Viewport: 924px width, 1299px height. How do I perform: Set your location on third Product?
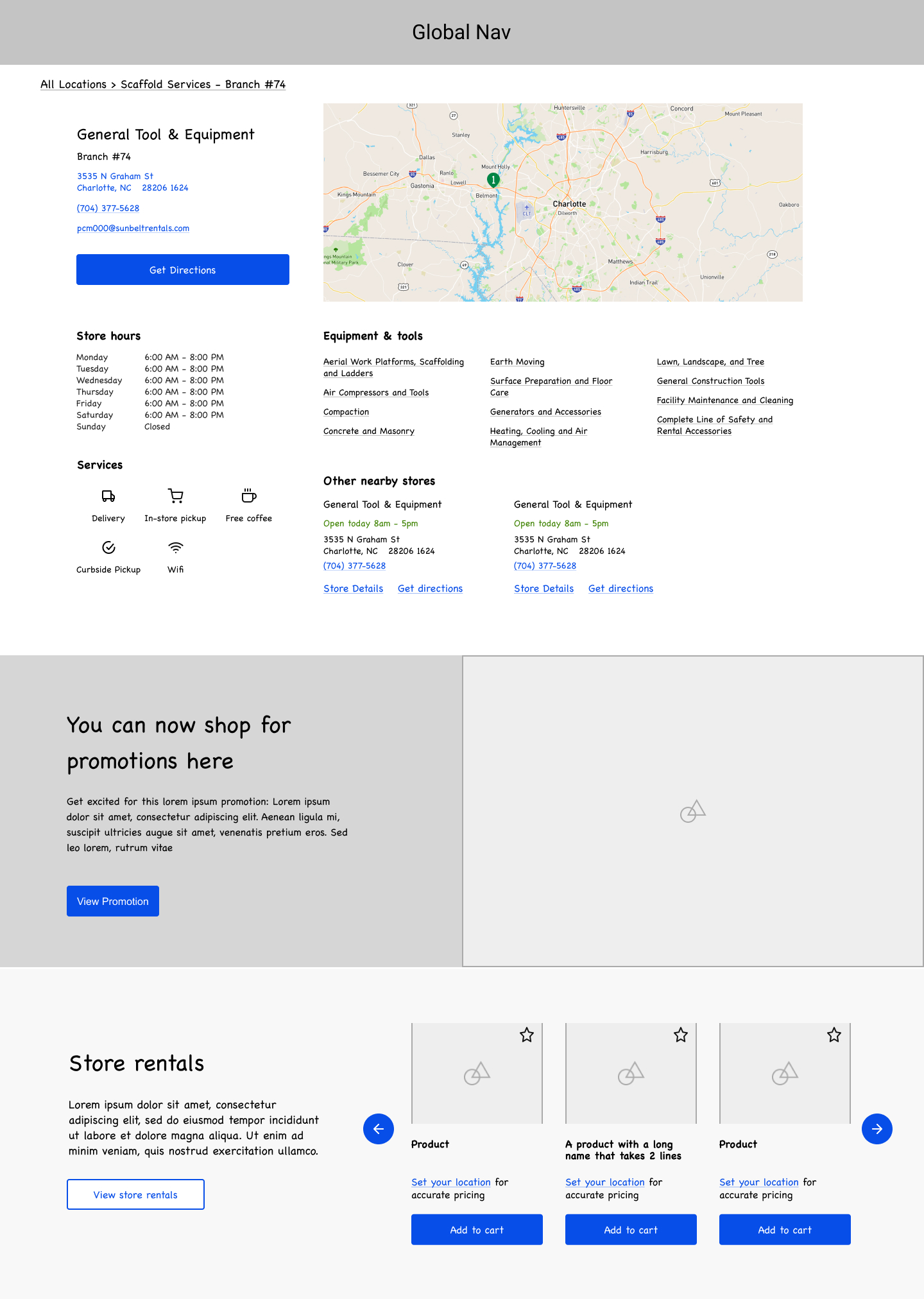[759, 1182]
